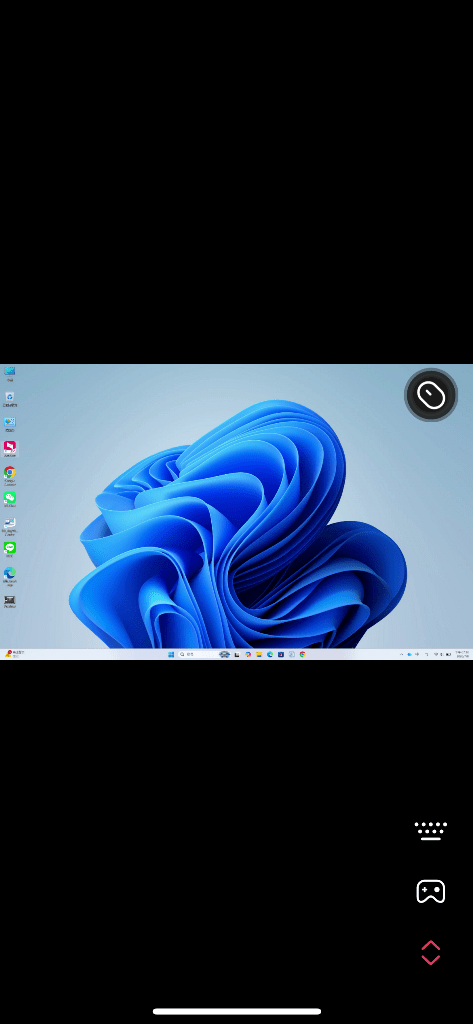The height and width of the screenshot is (1024, 473).
Task: Open Chrome from the taskbar
Action: (302, 654)
